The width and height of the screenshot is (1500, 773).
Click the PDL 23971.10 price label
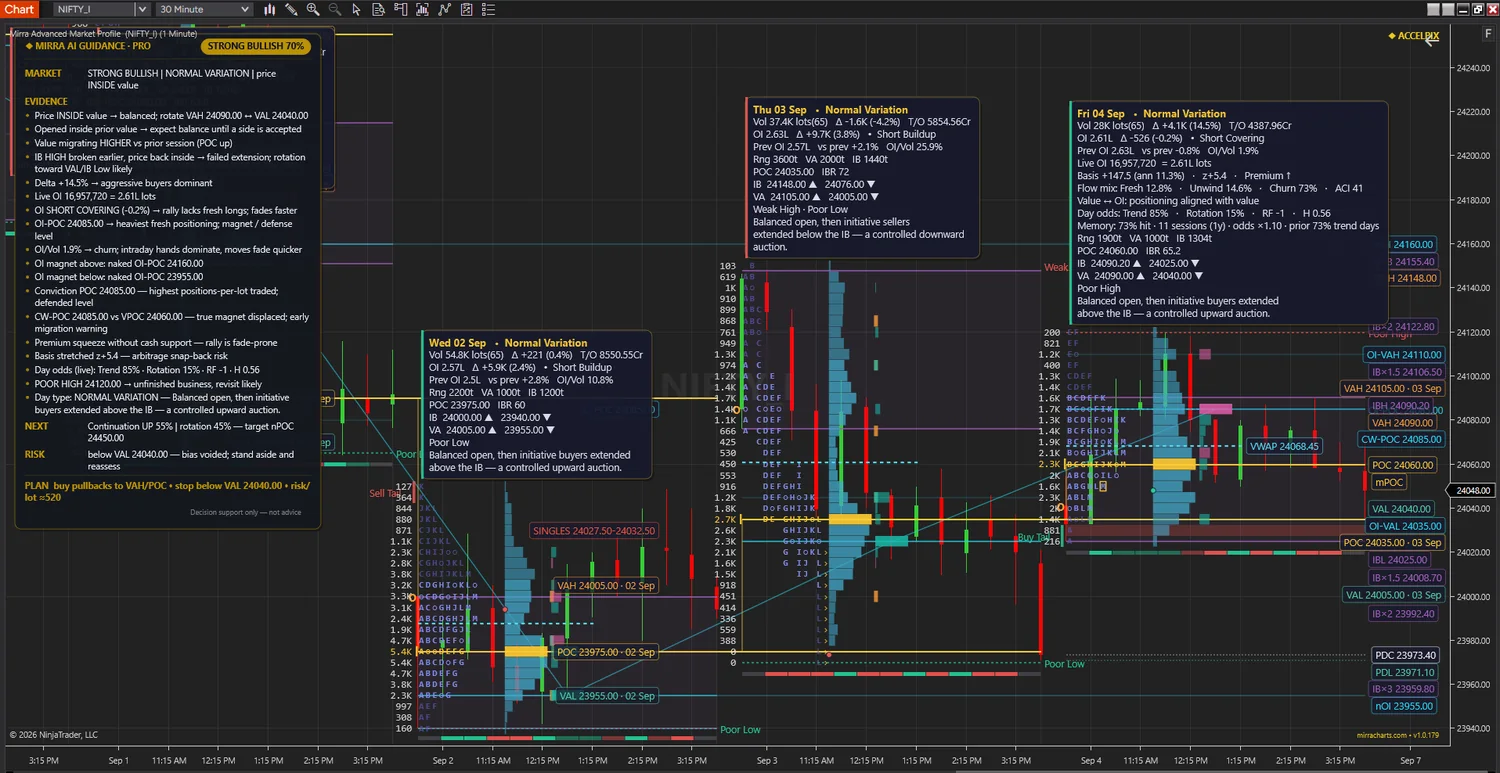1405,673
